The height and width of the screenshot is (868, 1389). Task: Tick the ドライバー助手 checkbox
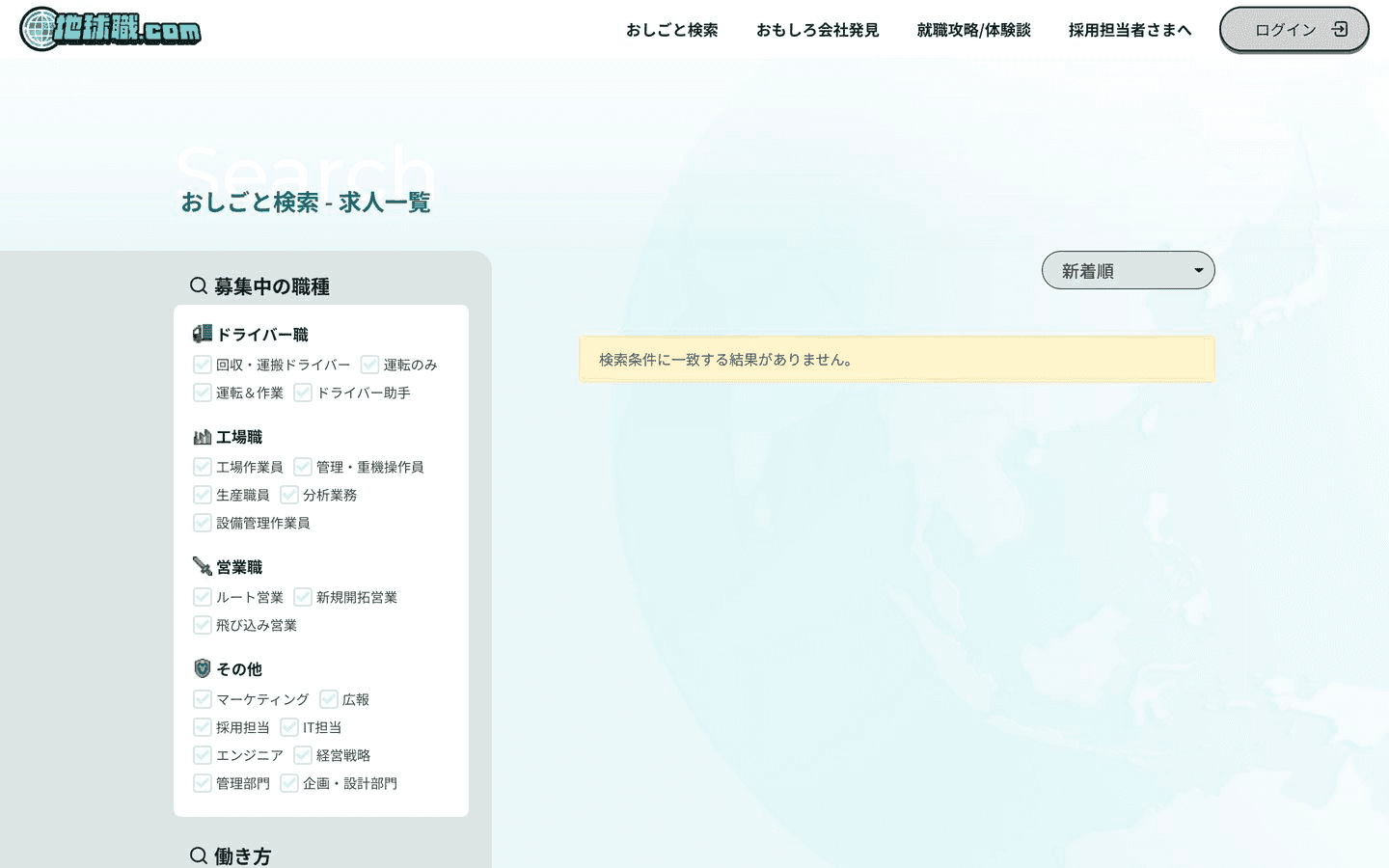[303, 393]
